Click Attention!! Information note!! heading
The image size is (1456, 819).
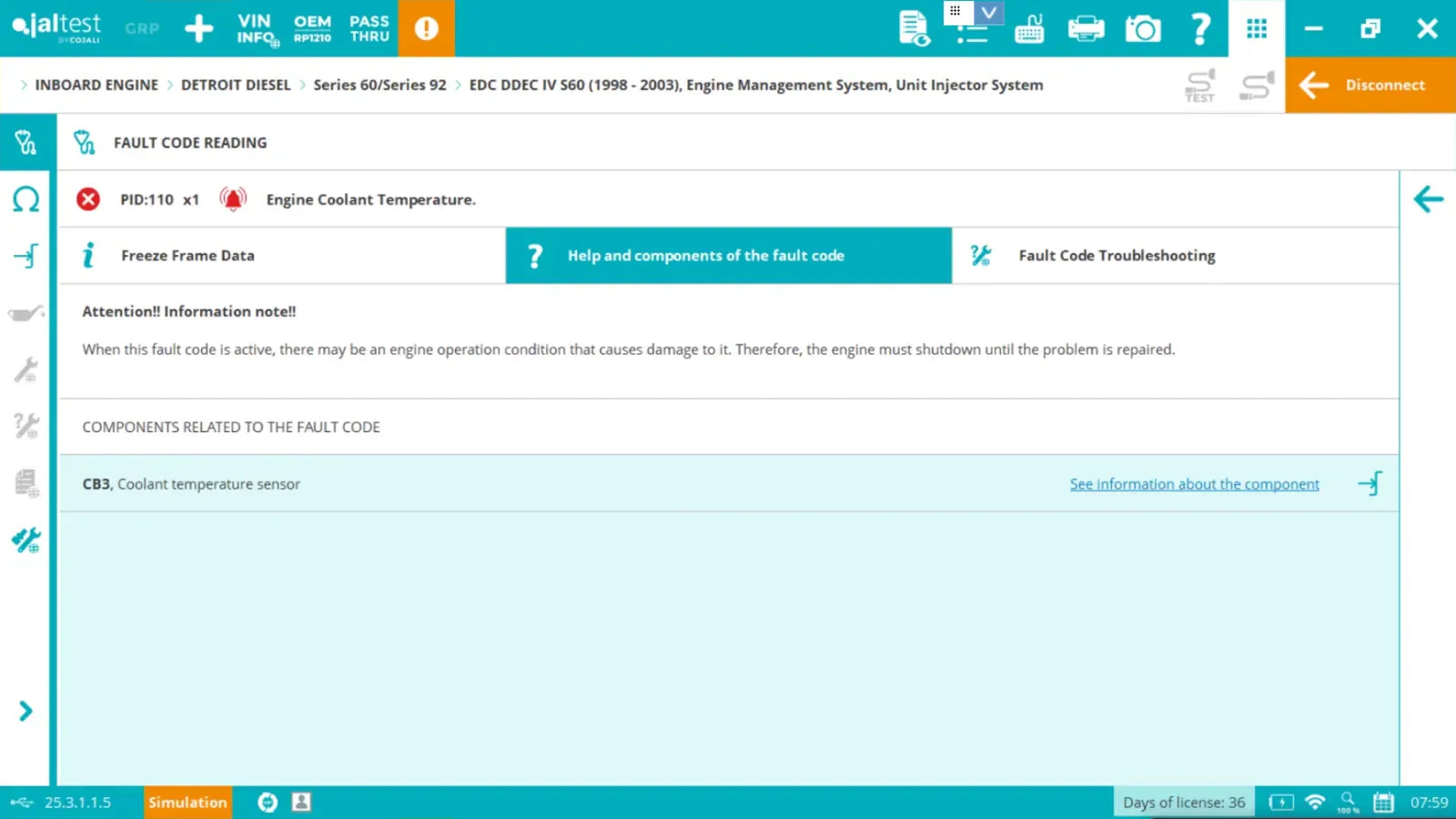189,311
